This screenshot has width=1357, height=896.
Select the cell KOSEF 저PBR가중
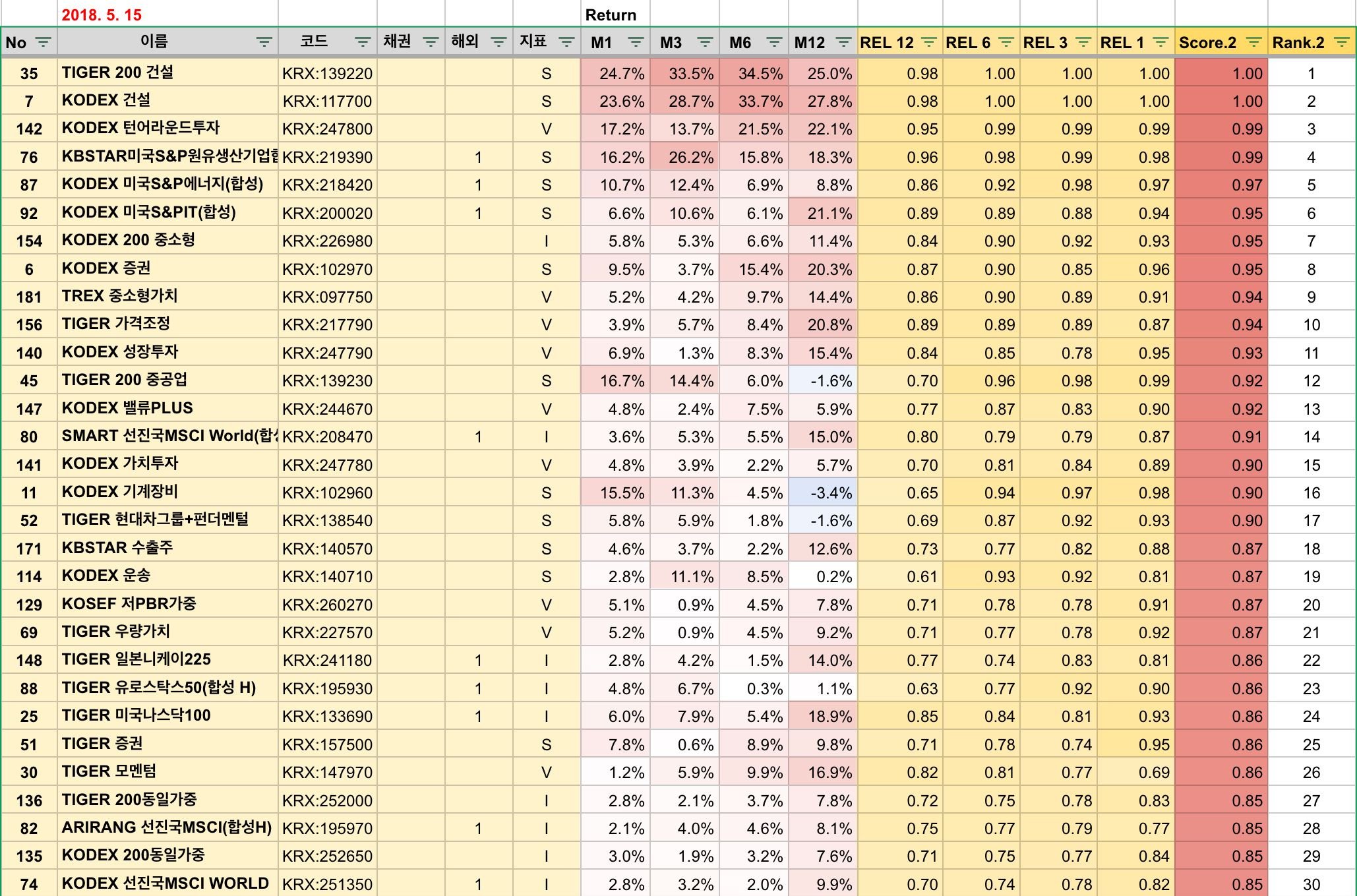click(x=167, y=604)
